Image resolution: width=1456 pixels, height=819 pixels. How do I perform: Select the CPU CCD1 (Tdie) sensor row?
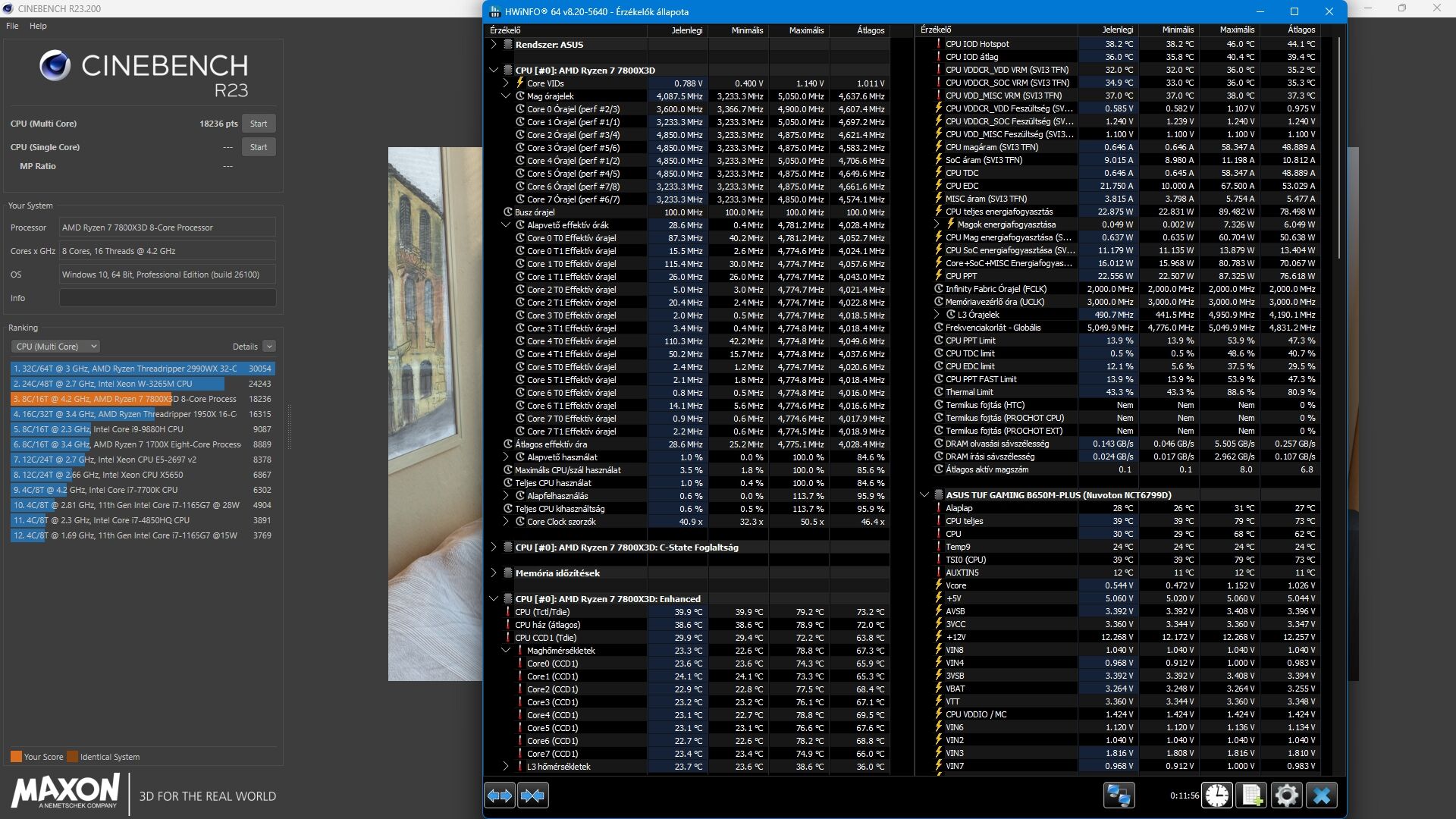[689, 638]
